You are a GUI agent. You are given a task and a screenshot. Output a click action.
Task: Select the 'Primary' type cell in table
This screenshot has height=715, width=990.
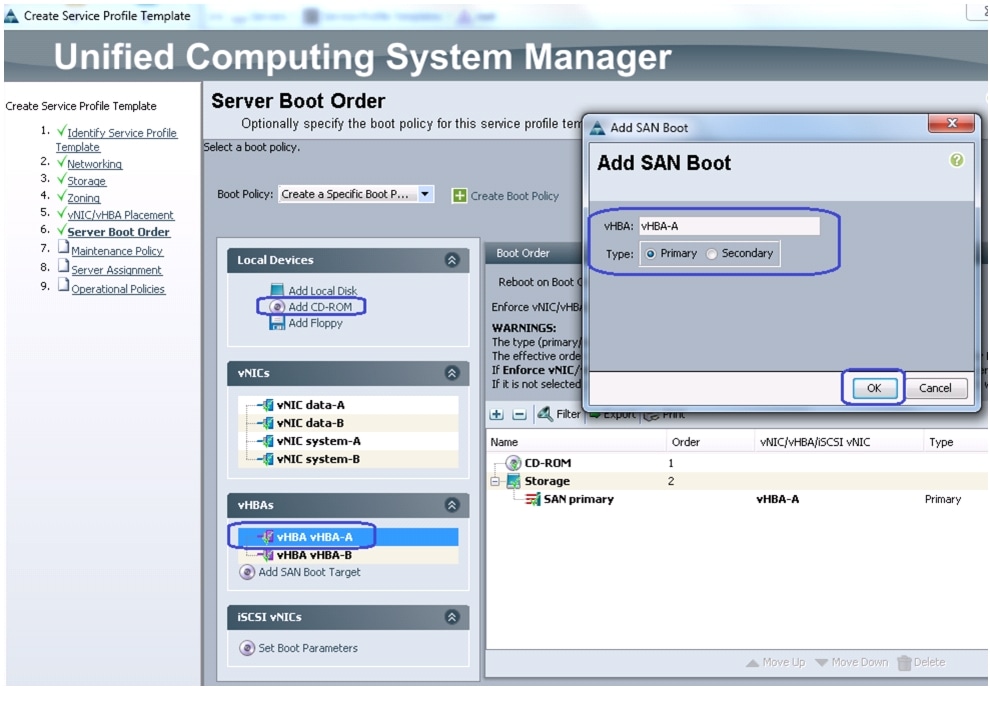[x=943, y=500]
